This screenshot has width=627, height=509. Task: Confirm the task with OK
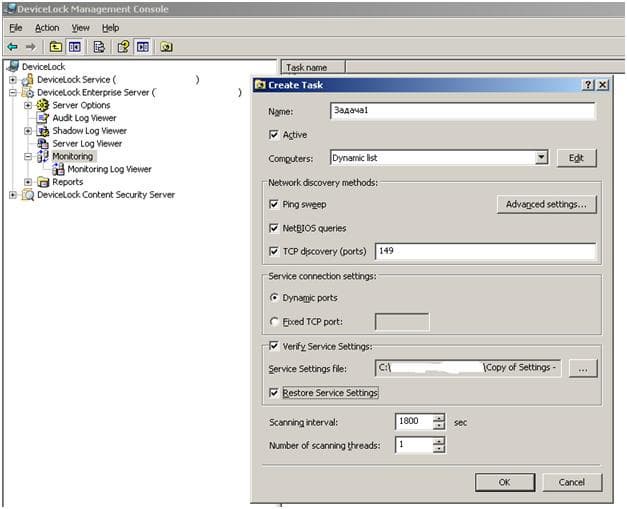(x=505, y=482)
